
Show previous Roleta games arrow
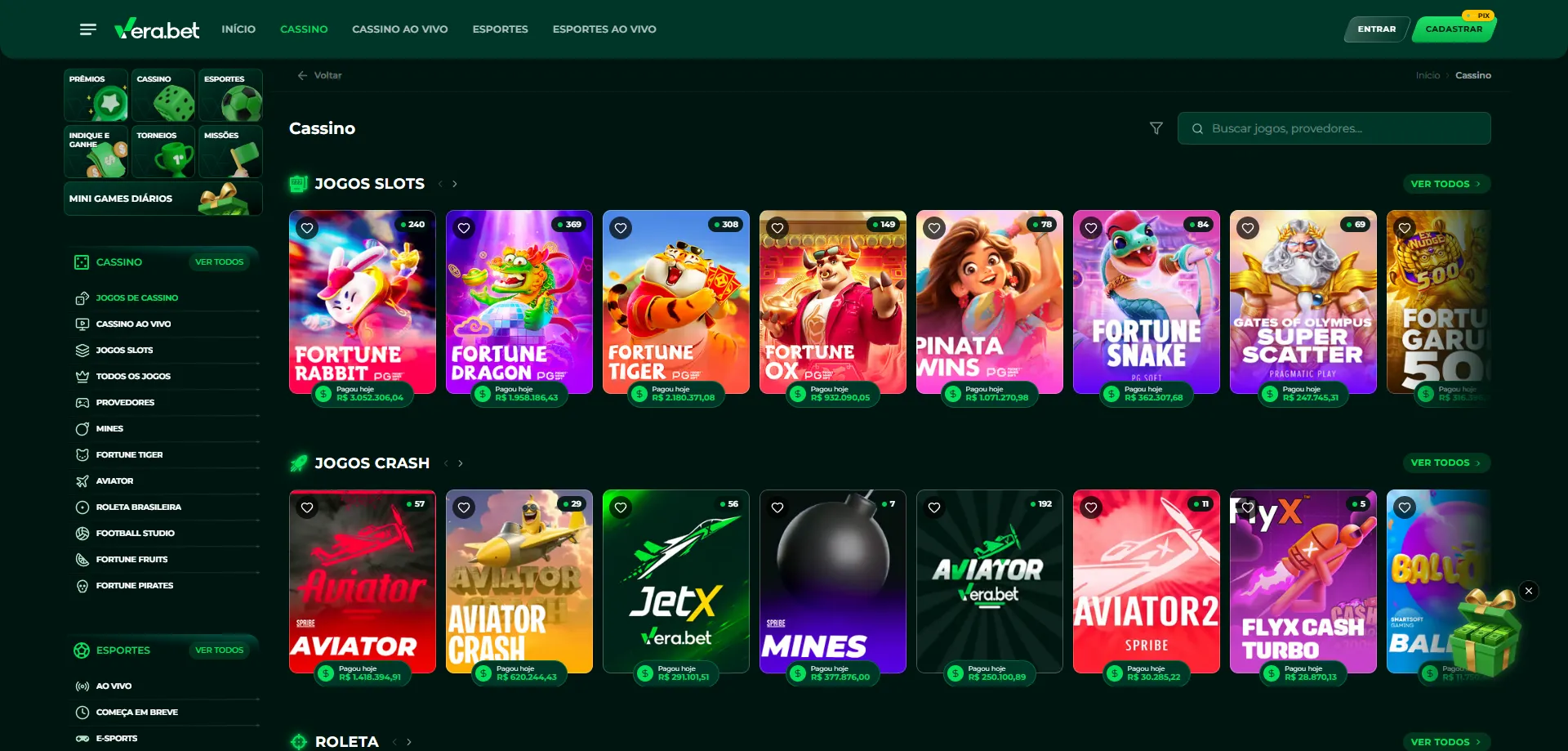(394, 742)
